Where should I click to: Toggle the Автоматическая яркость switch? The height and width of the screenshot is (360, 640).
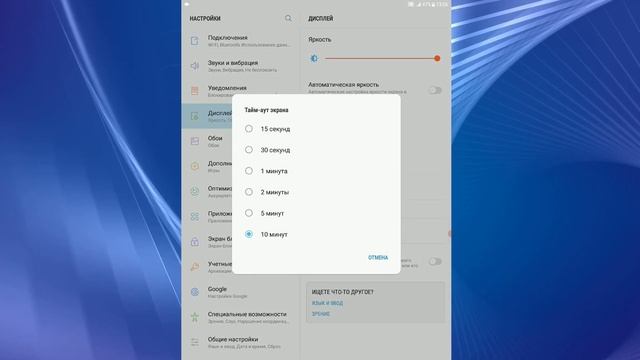[435, 90]
